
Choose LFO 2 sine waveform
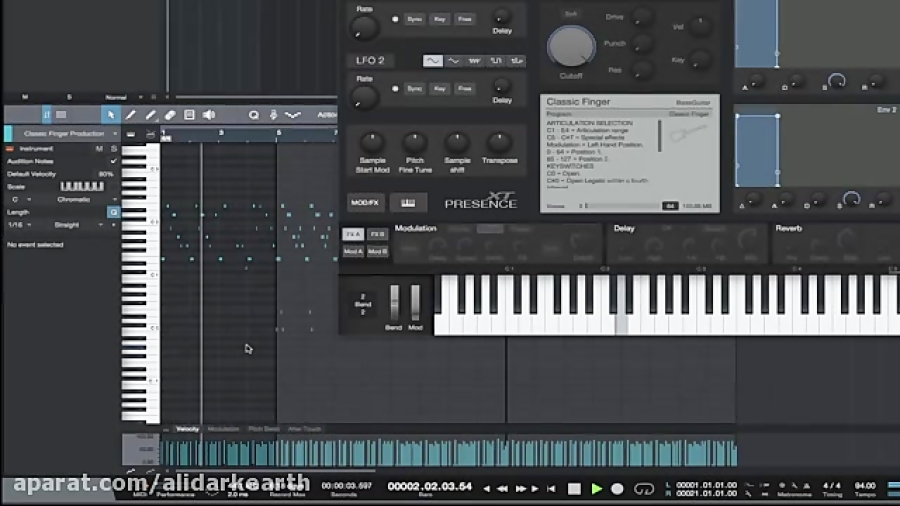pos(433,60)
